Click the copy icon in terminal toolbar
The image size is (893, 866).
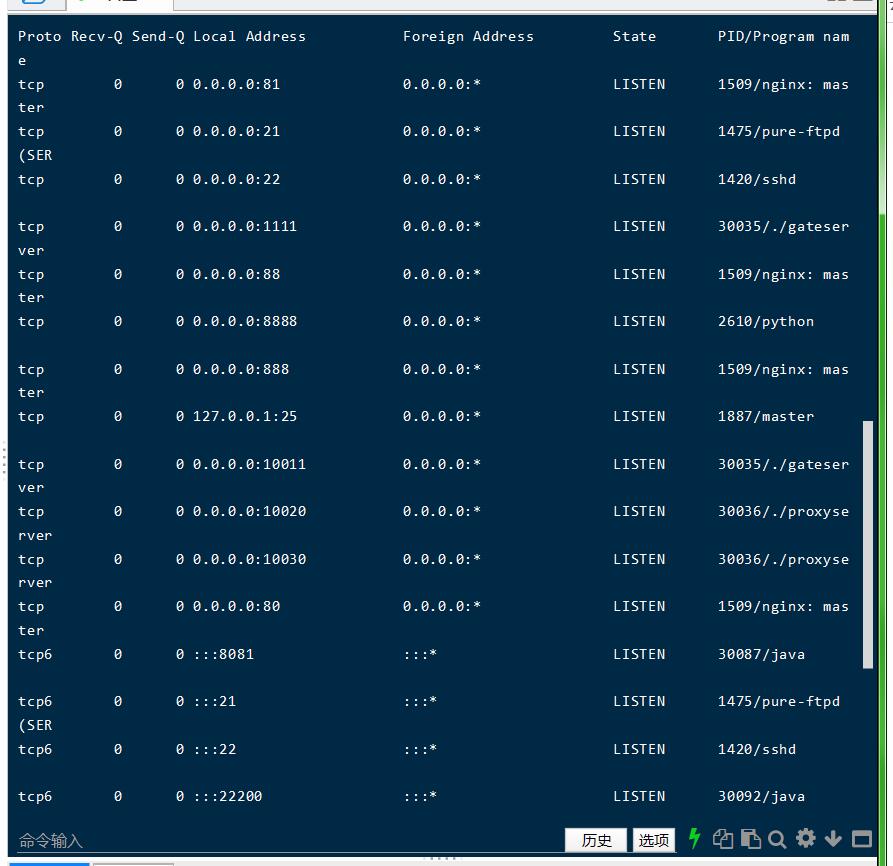tap(723, 839)
